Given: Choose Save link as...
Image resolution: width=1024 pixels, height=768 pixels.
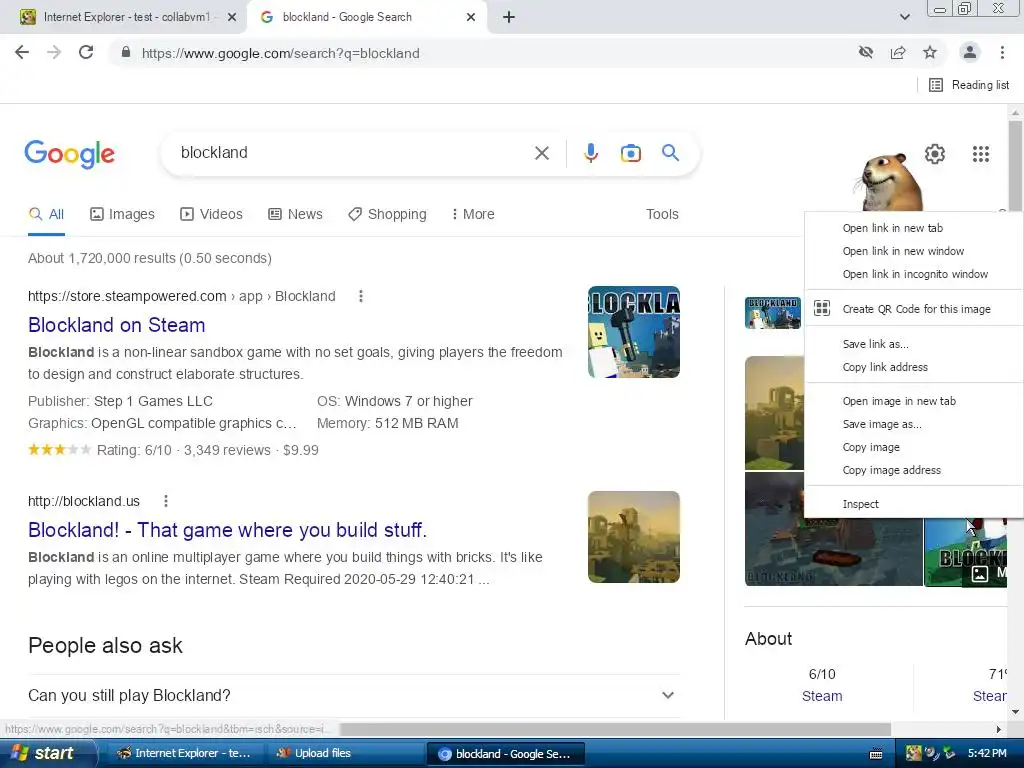Looking at the screenshot, I should coord(913,344).
